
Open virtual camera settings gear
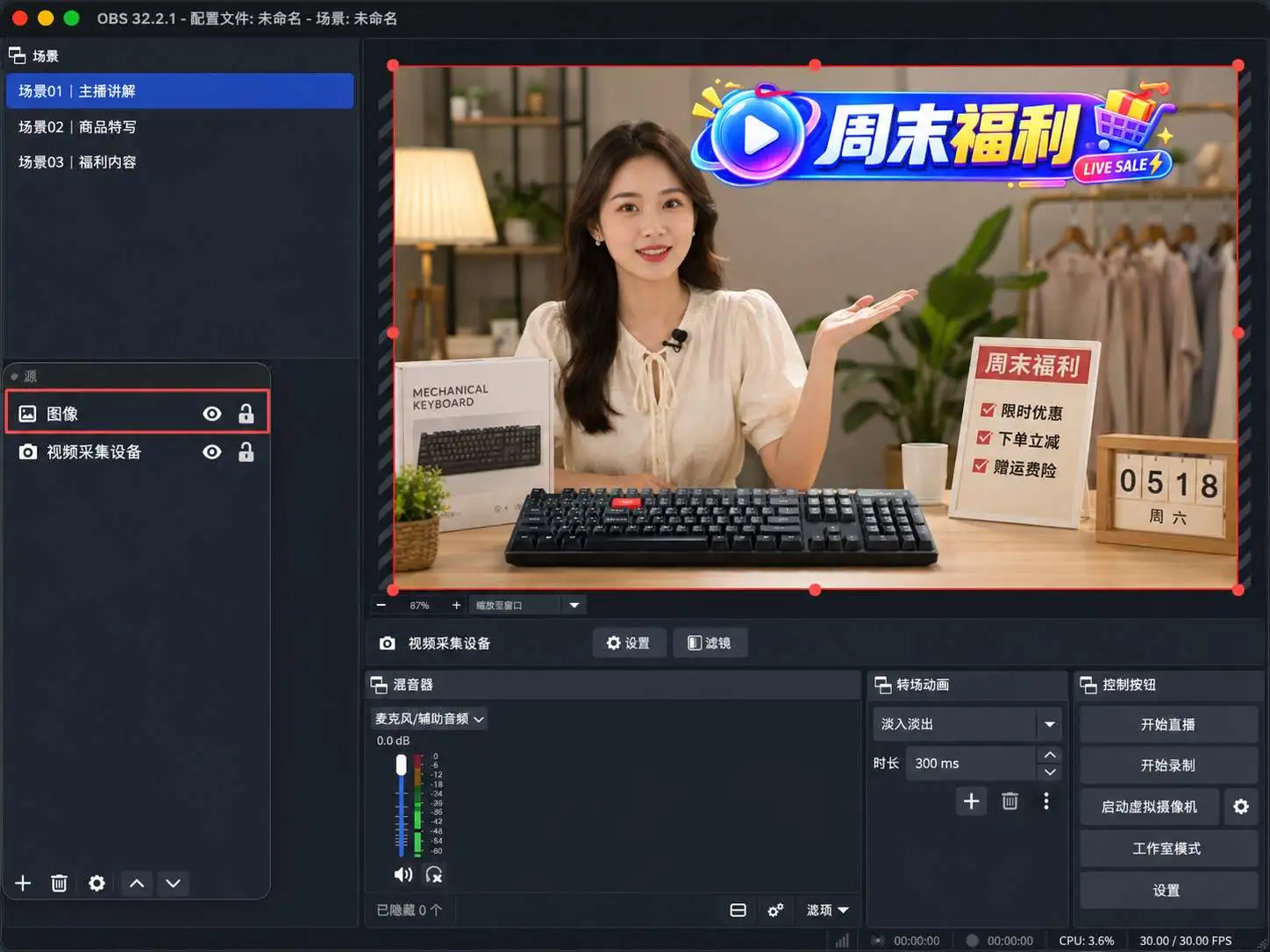click(x=1241, y=806)
